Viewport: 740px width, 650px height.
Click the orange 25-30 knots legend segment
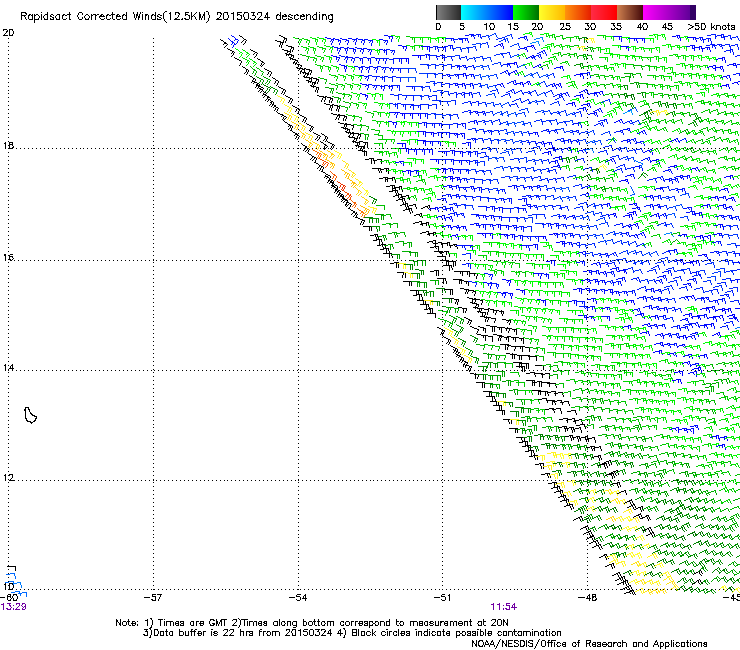pyautogui.click(x=578, y=12)
